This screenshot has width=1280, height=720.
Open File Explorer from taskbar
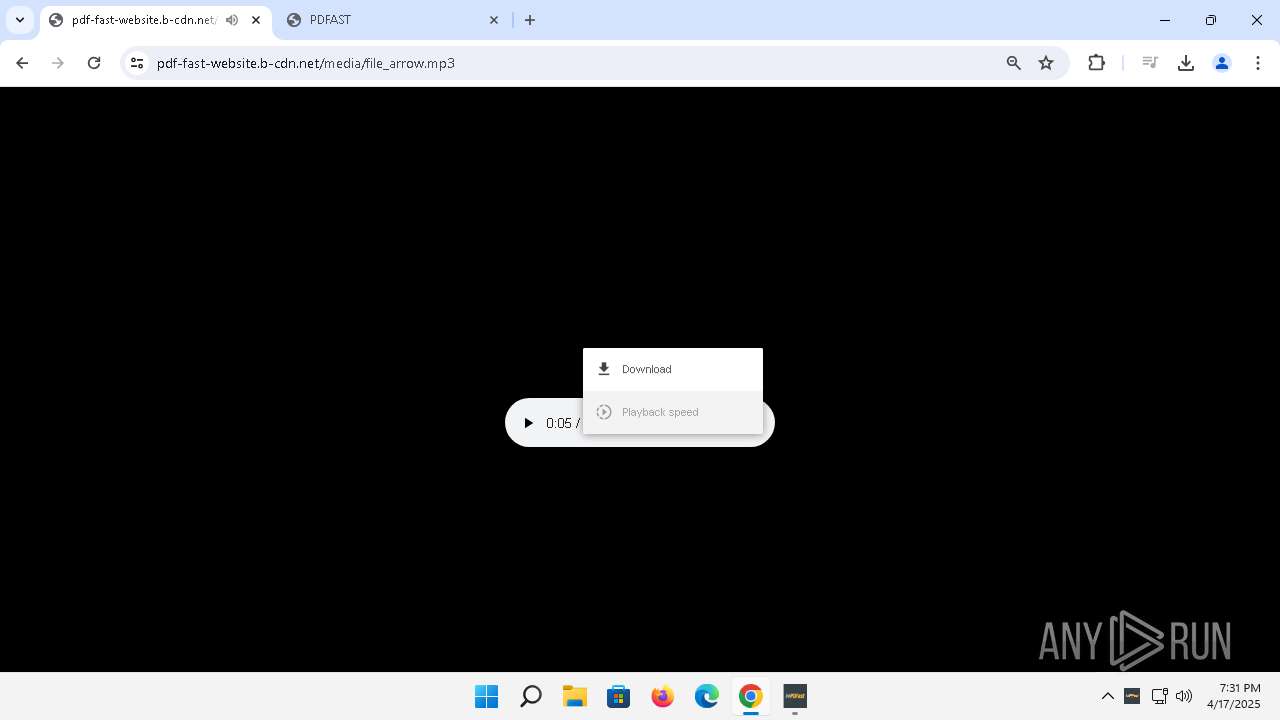click(x=575, y=696)
